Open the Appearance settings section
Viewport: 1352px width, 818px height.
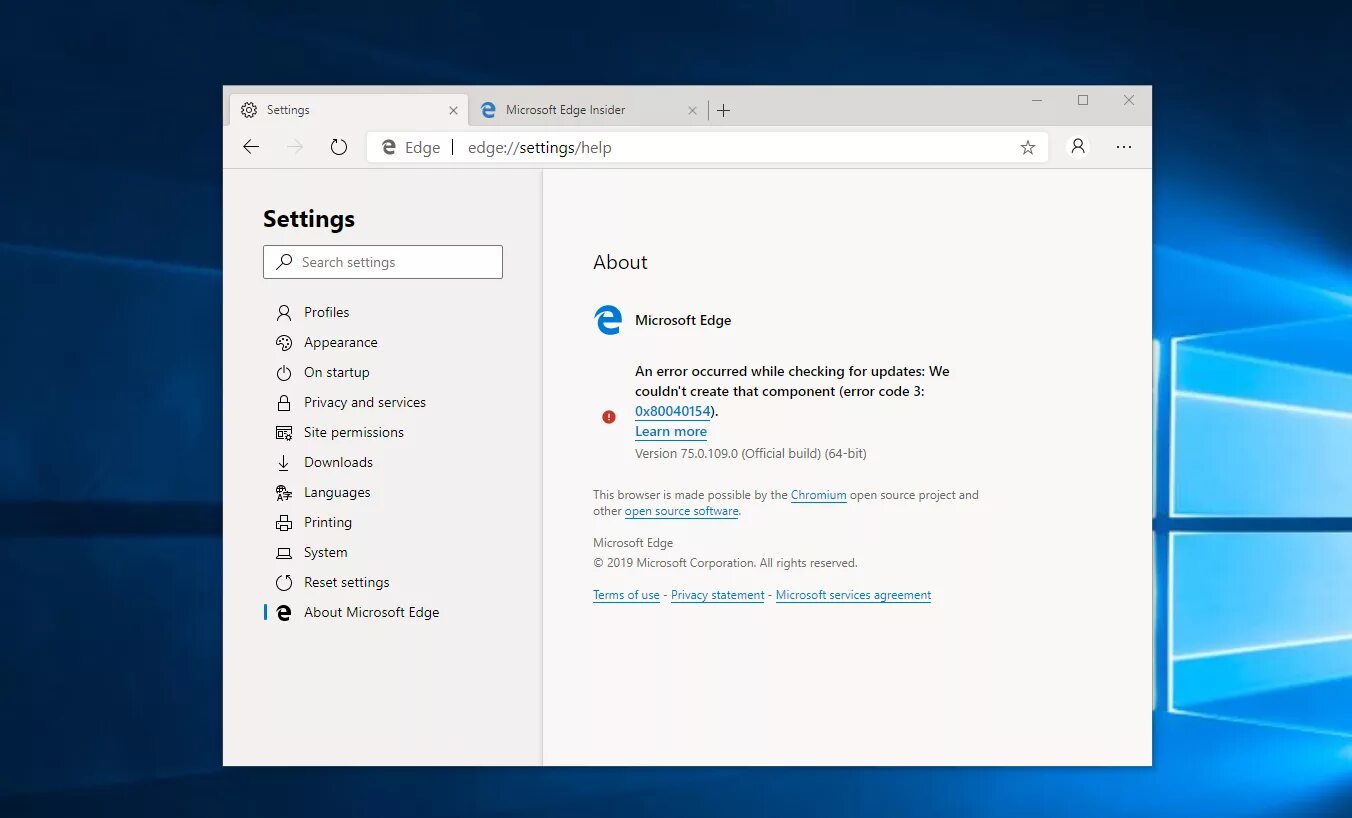coord(340,342)
